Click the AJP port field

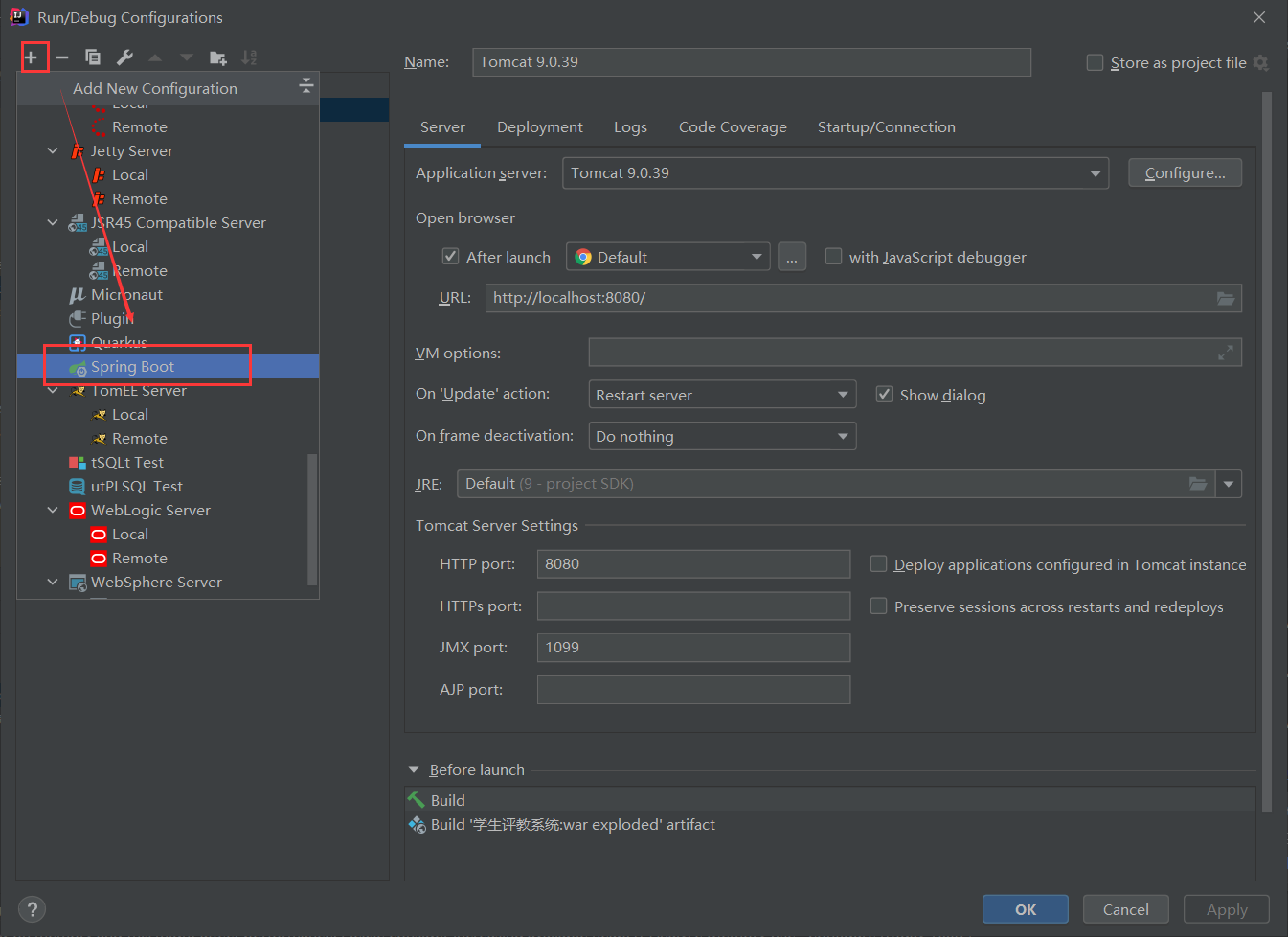coord(694,690)
